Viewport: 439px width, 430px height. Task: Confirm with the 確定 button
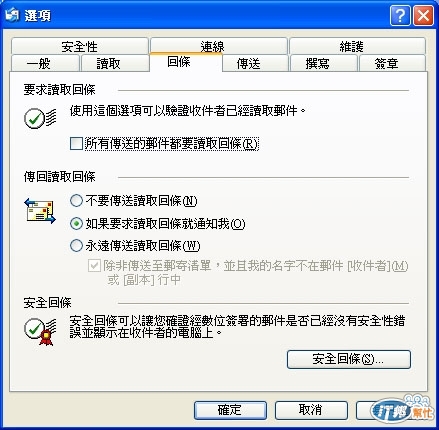(230, 410)
